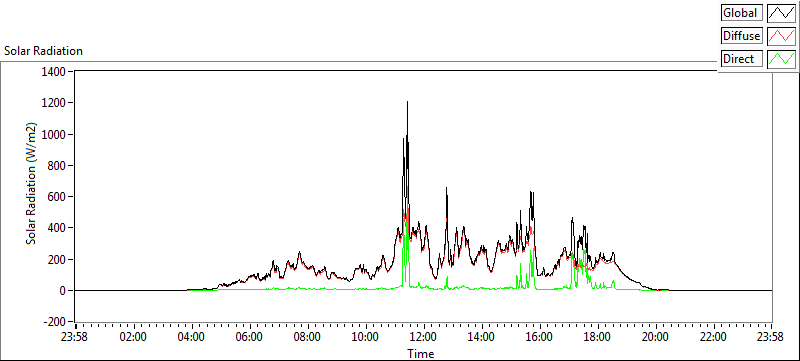
Task: Edit the rightmost 23:58 time axis value
Action: (x=770, y=337)
